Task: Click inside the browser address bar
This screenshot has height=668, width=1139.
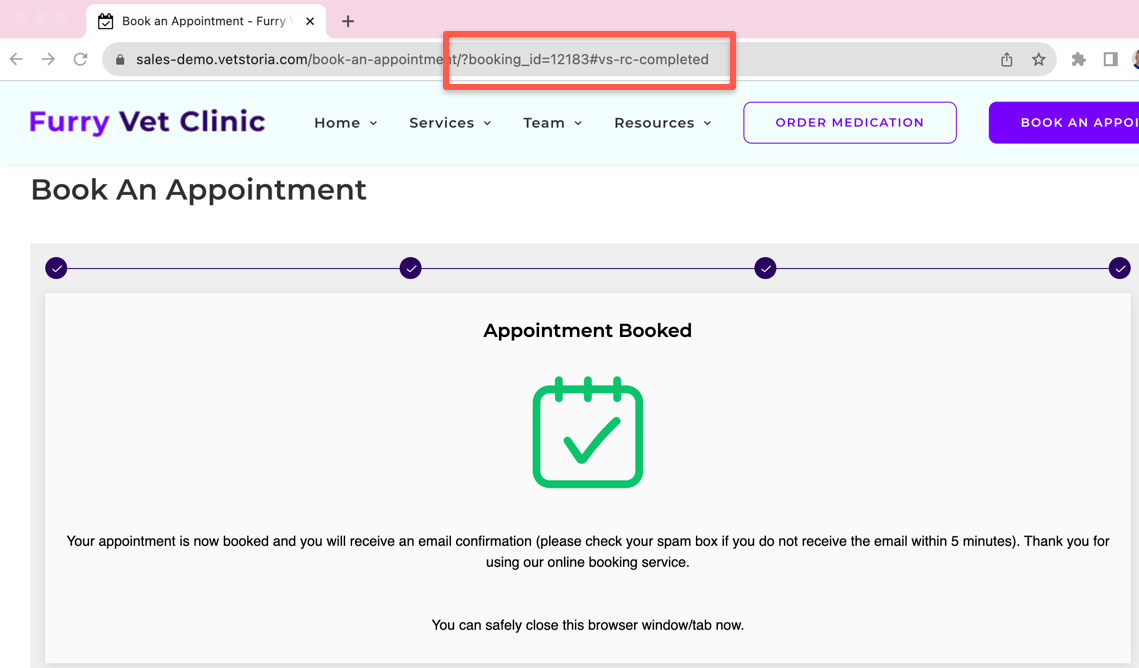Action: 400,59
